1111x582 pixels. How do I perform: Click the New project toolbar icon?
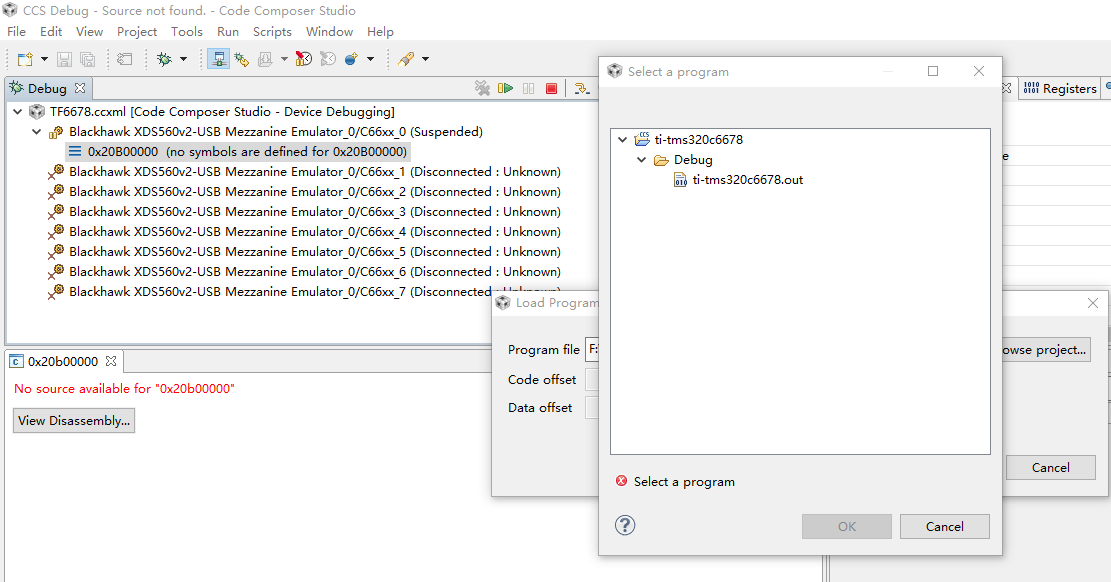pos(24,60)
